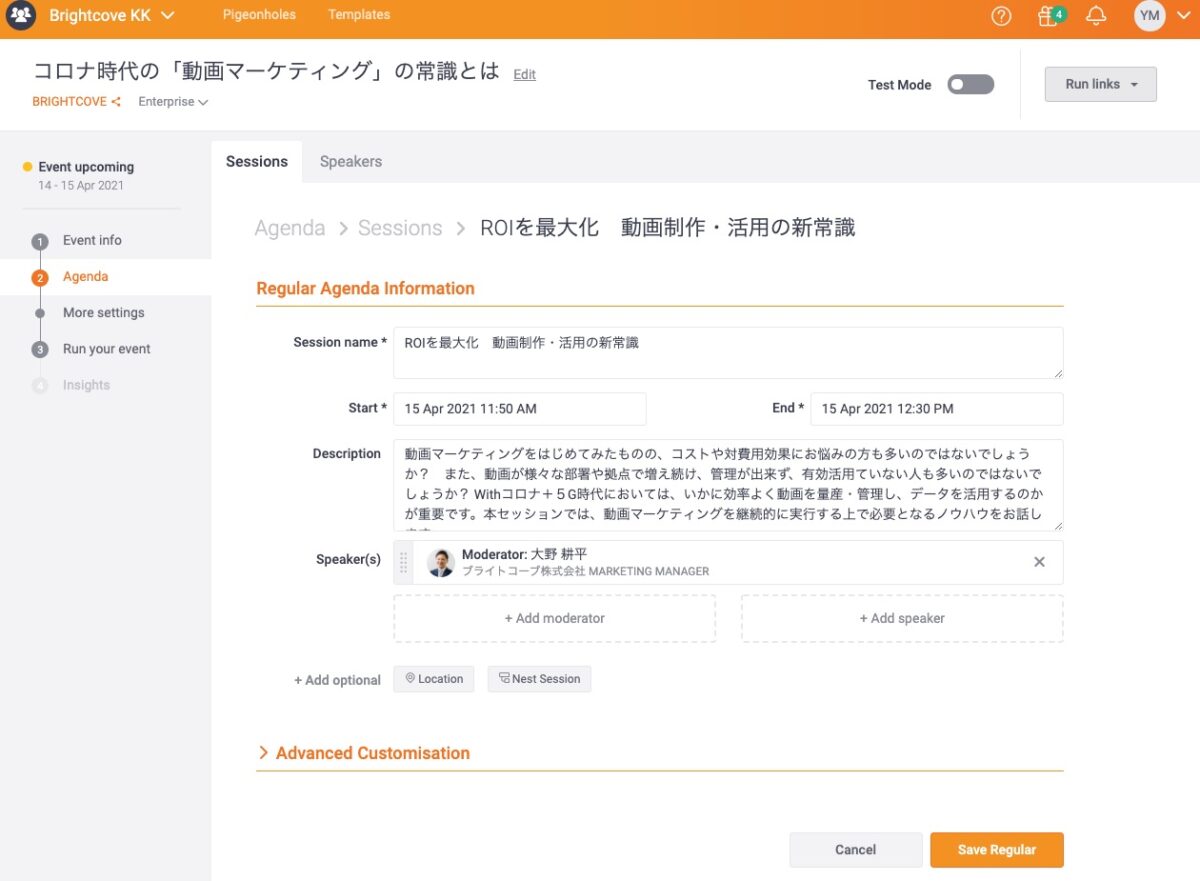Remove the moderator with X icon
The height and width of the screenshot is (881, 1200).
[x=1039, y=562]
